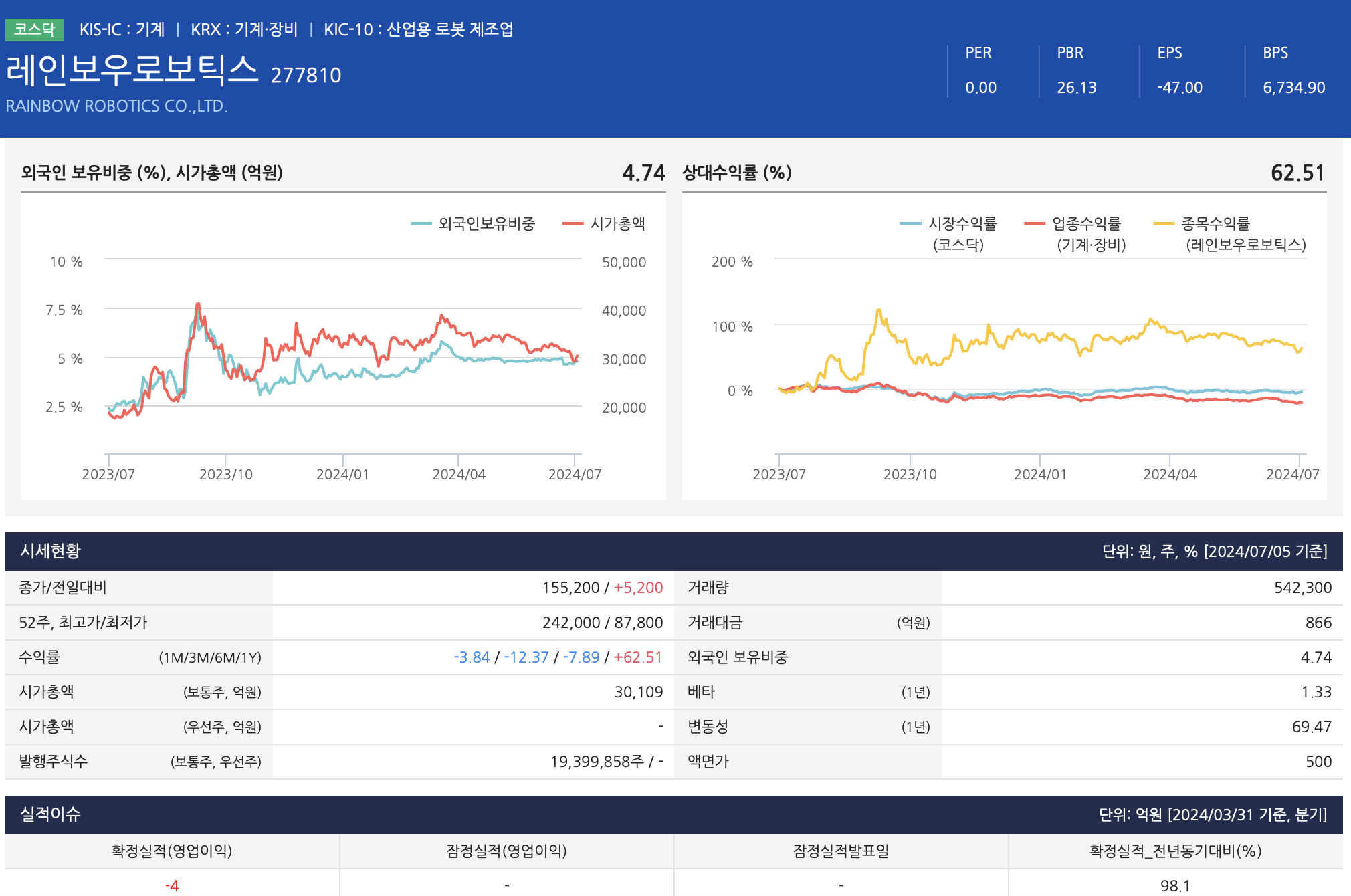This screenshot has width=1351, height=896.
Task: Click the 시세현황 section header
Action: [x=51, y=551]
